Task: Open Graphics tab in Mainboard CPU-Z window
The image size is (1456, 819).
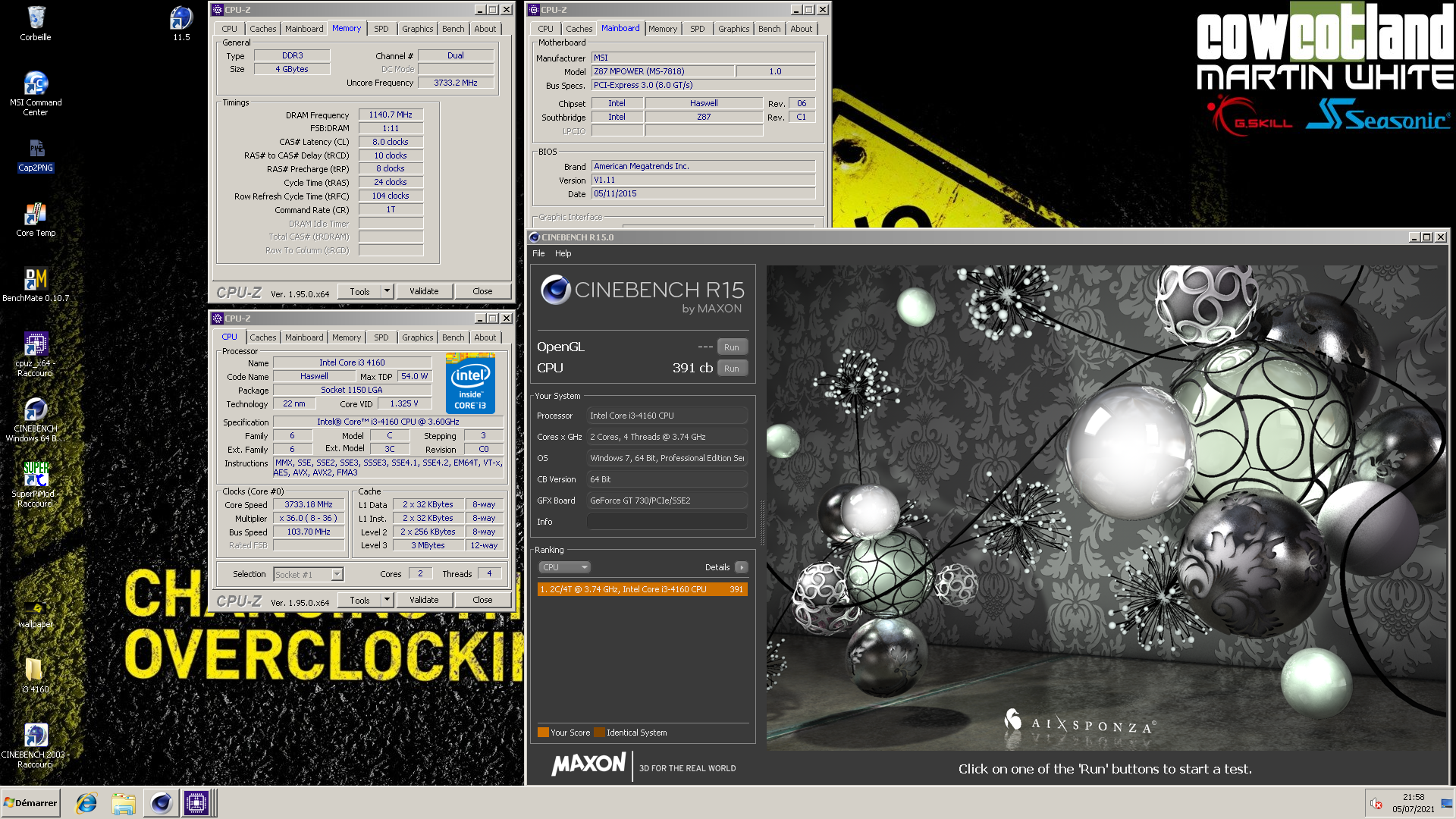Action: click(x=734, y=29)
